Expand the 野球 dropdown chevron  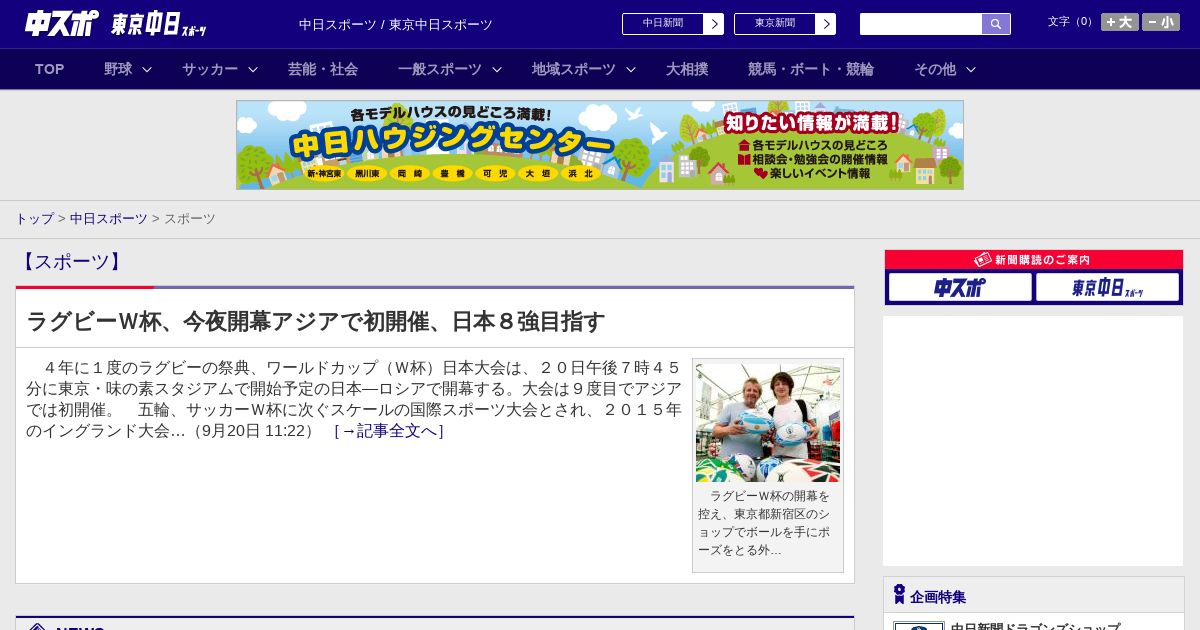pyautogui.click(x=147, y=69)
